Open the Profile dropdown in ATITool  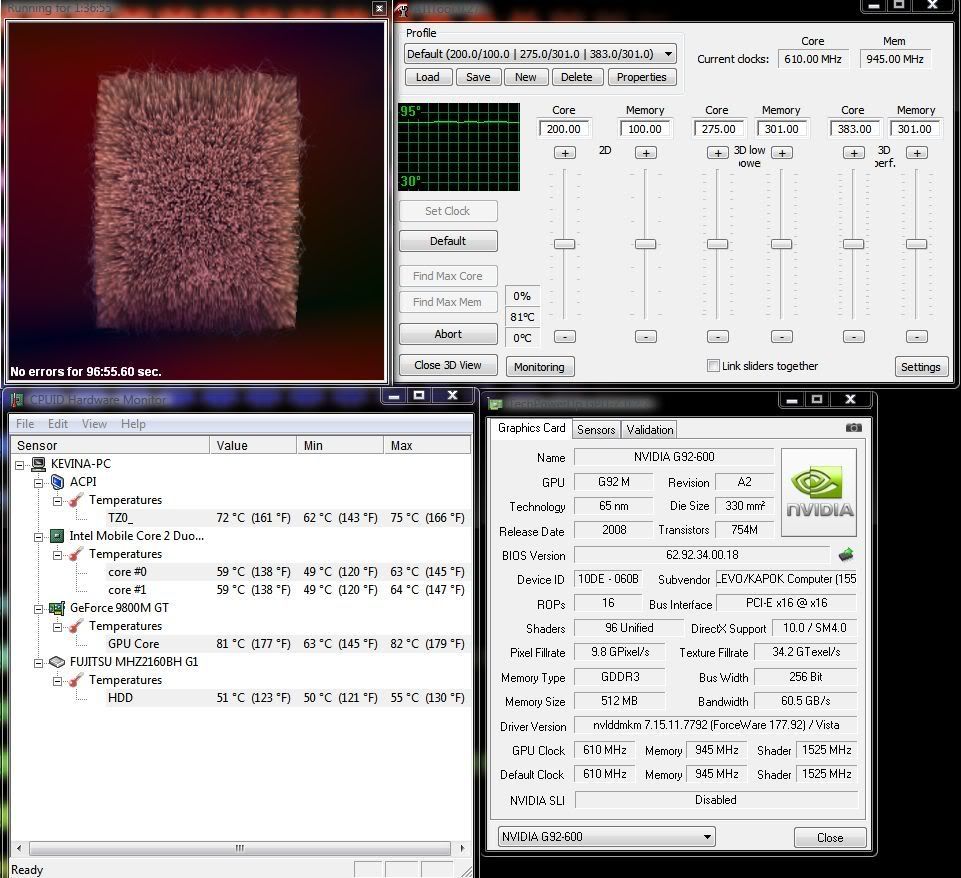pos(669,54)
